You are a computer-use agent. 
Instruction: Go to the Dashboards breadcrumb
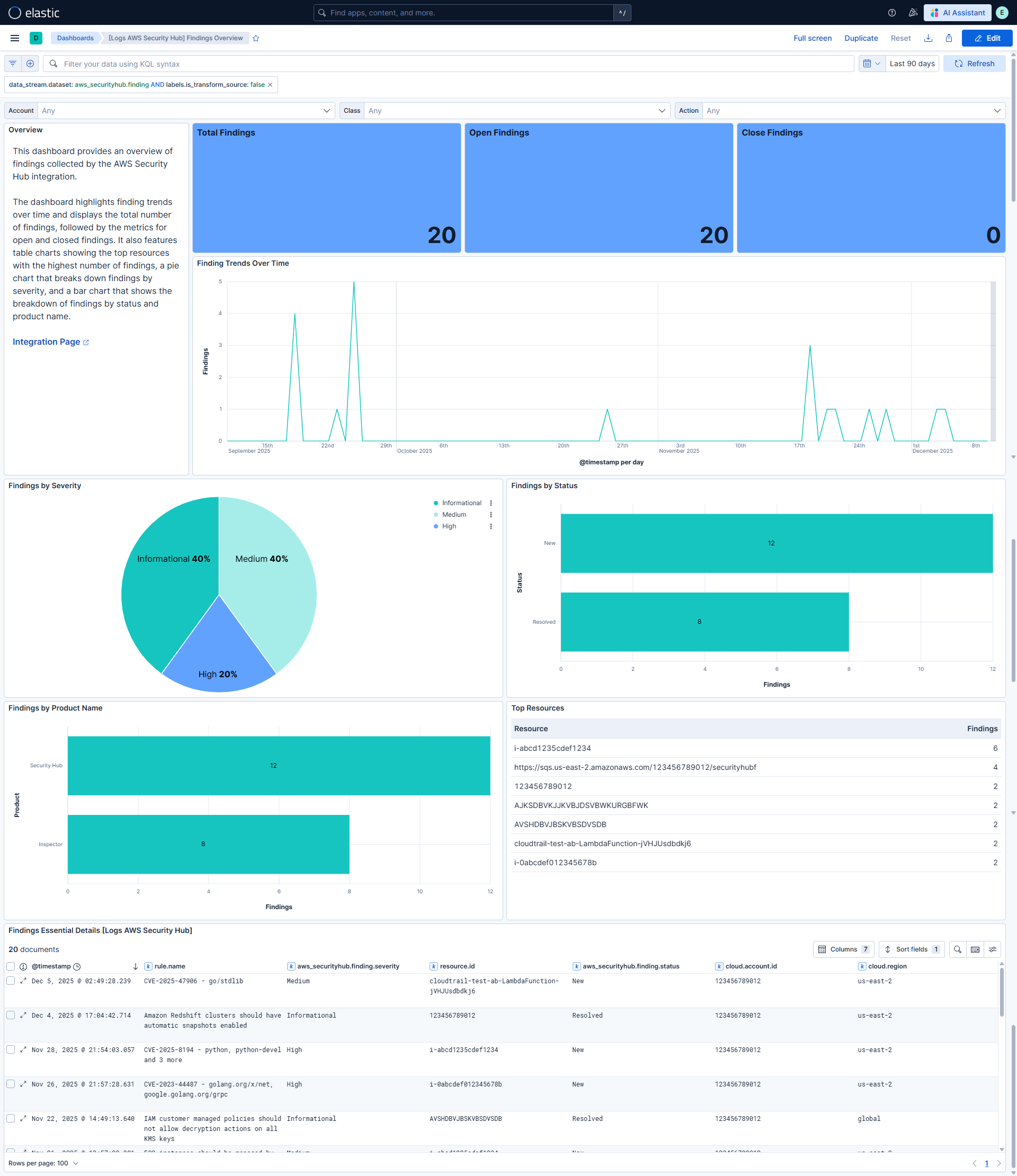pyautogui.click(x=74, y=38)
